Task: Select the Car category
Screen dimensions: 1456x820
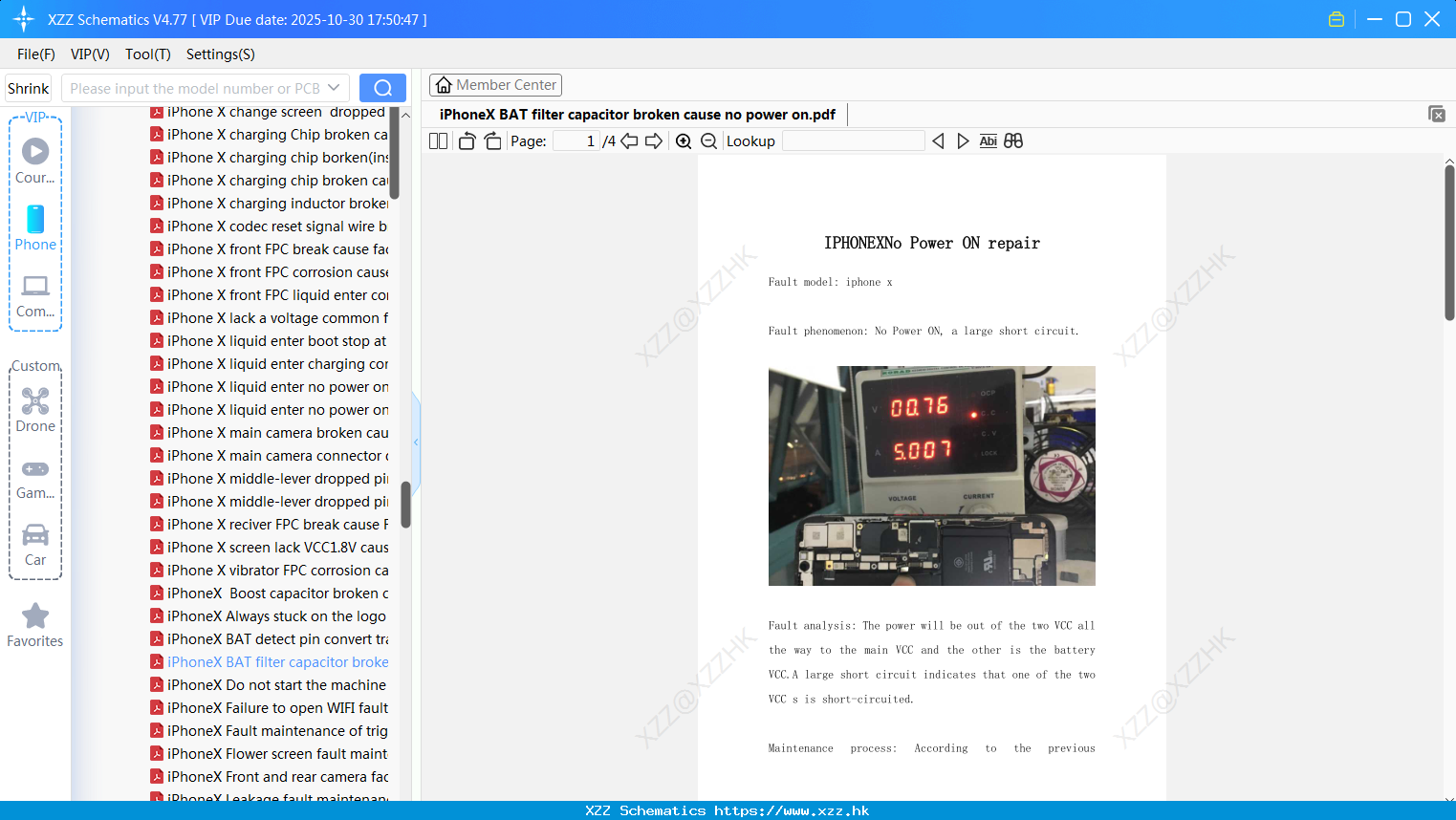Action: tap(35, 545)
